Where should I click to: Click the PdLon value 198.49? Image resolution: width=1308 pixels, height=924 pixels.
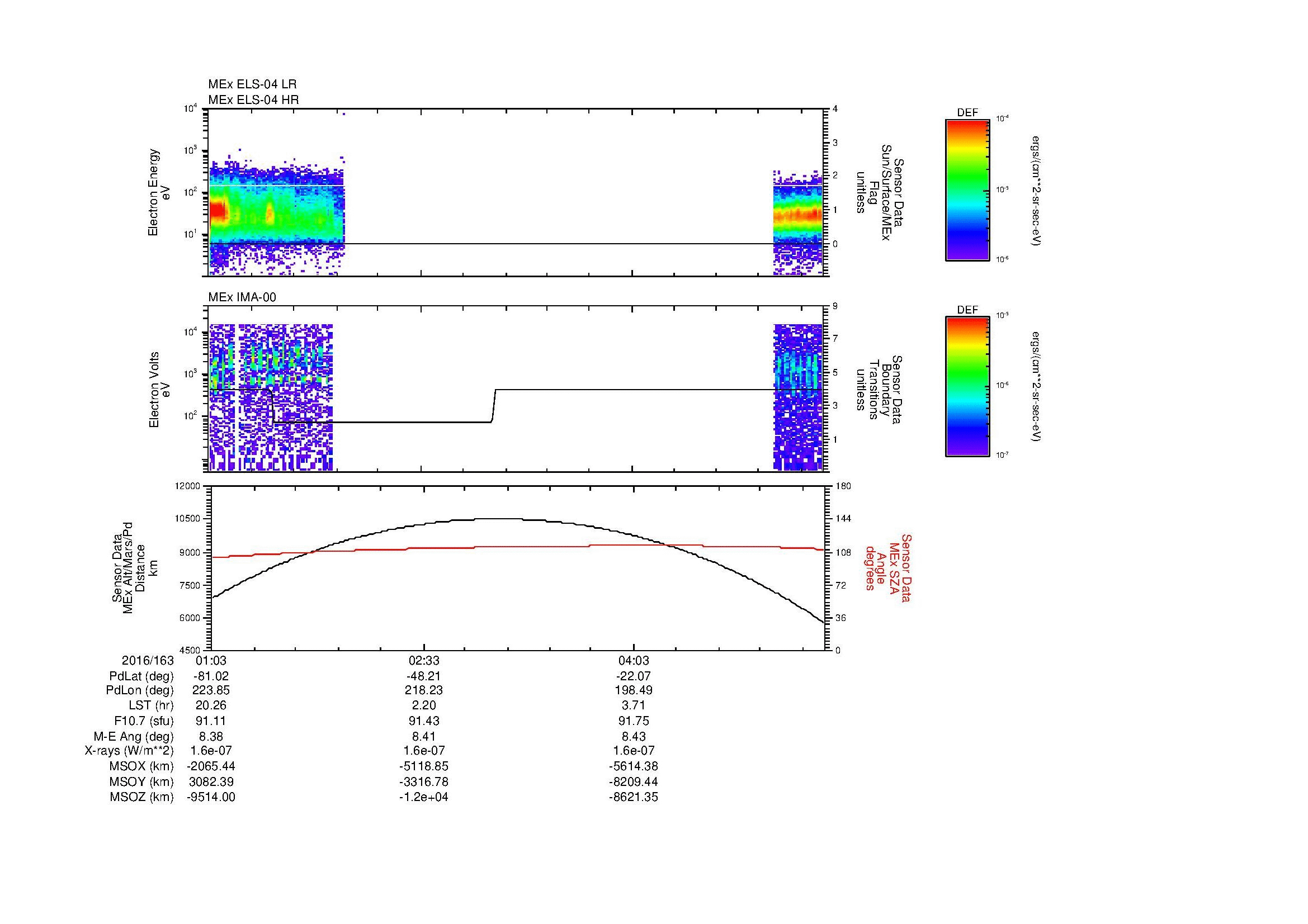[634, 690]
